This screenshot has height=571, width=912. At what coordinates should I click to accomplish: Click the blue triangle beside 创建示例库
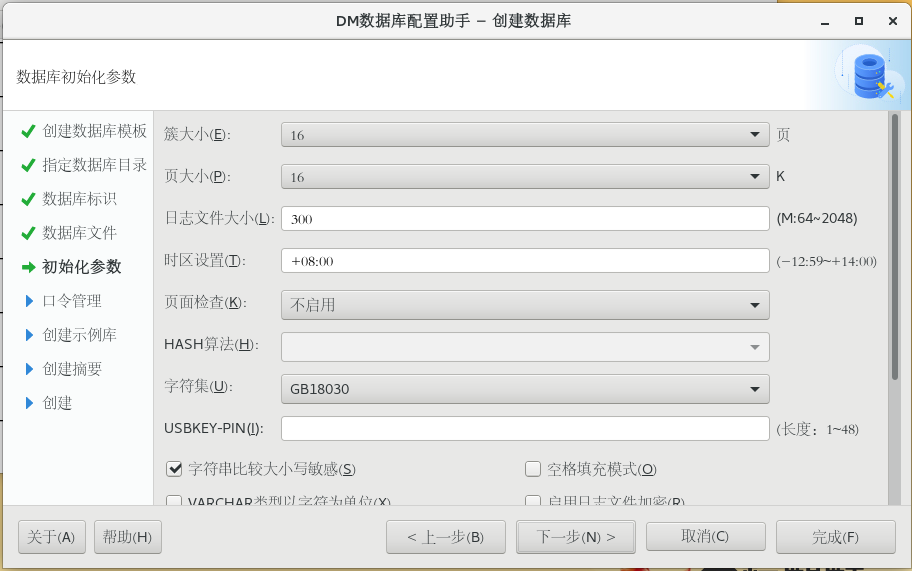[30, 335]
